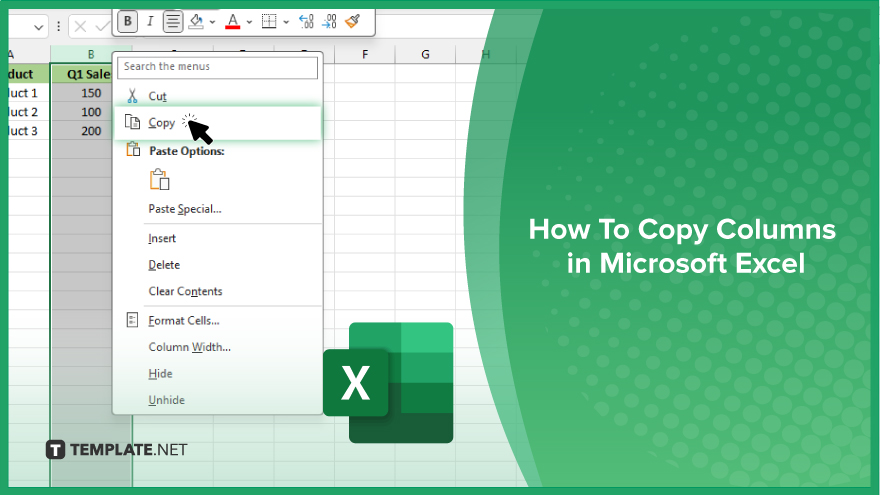The width and height of the screenshot is (880, 495).
Task: Open fill color dropdown arrow
Action: [213, 22]
